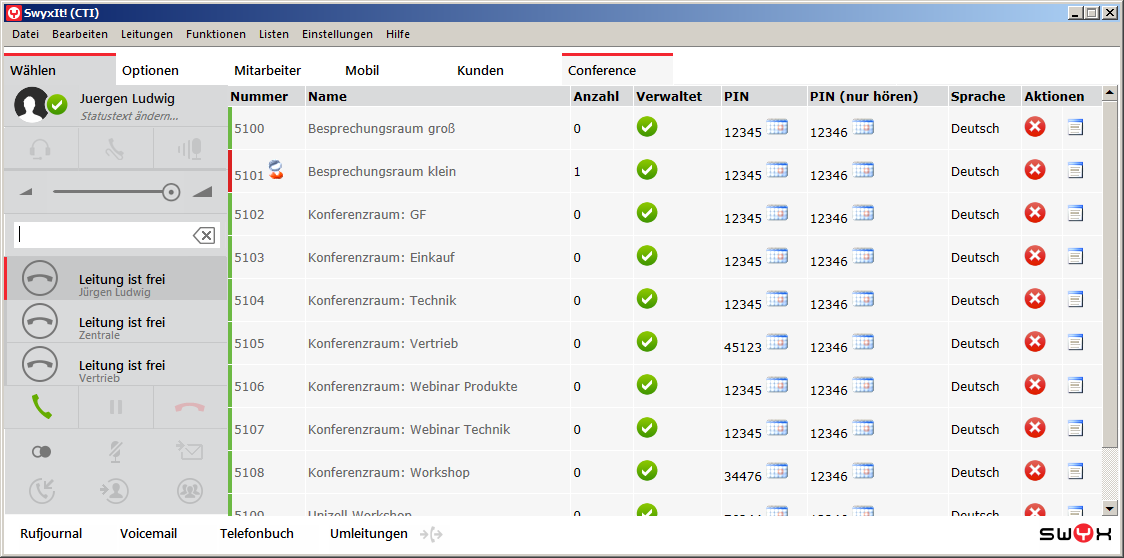Open the Rufjournal link
The image size is (1124, 558).
(x=51, y=534)
